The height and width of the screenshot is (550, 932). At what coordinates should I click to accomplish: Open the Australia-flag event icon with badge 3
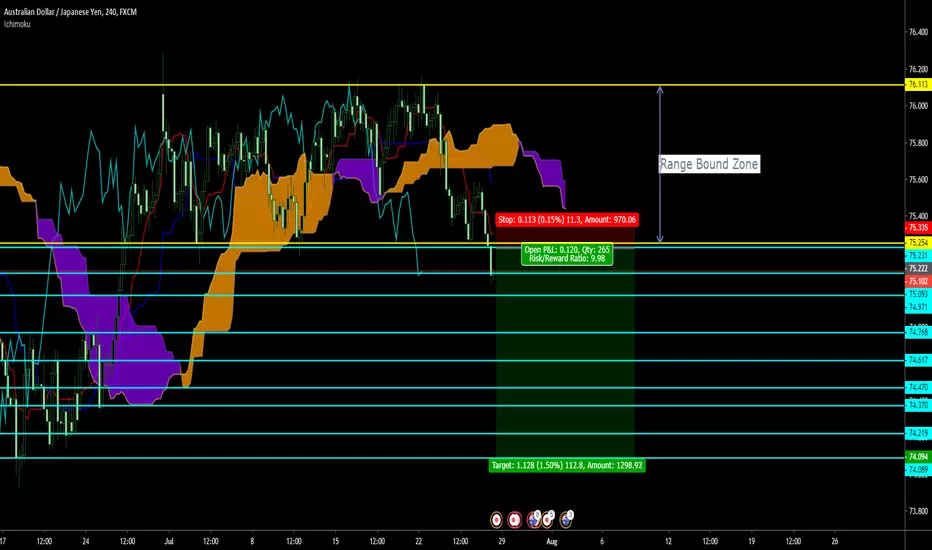click(x=566, y=520)
